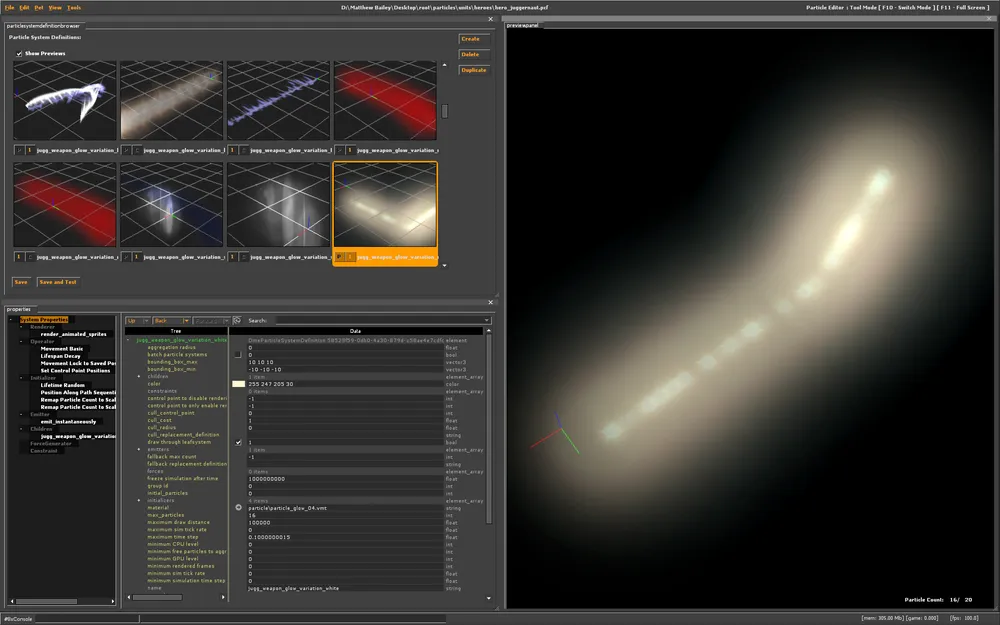This screenshot has height=625, width=1000.
Task: Click the material picker icon next to particle_glow_04.vmt
Action: point(238,508)
